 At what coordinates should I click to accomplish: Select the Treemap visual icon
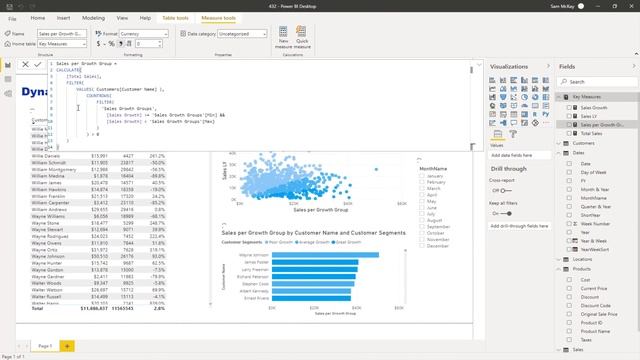coord(546,97)
